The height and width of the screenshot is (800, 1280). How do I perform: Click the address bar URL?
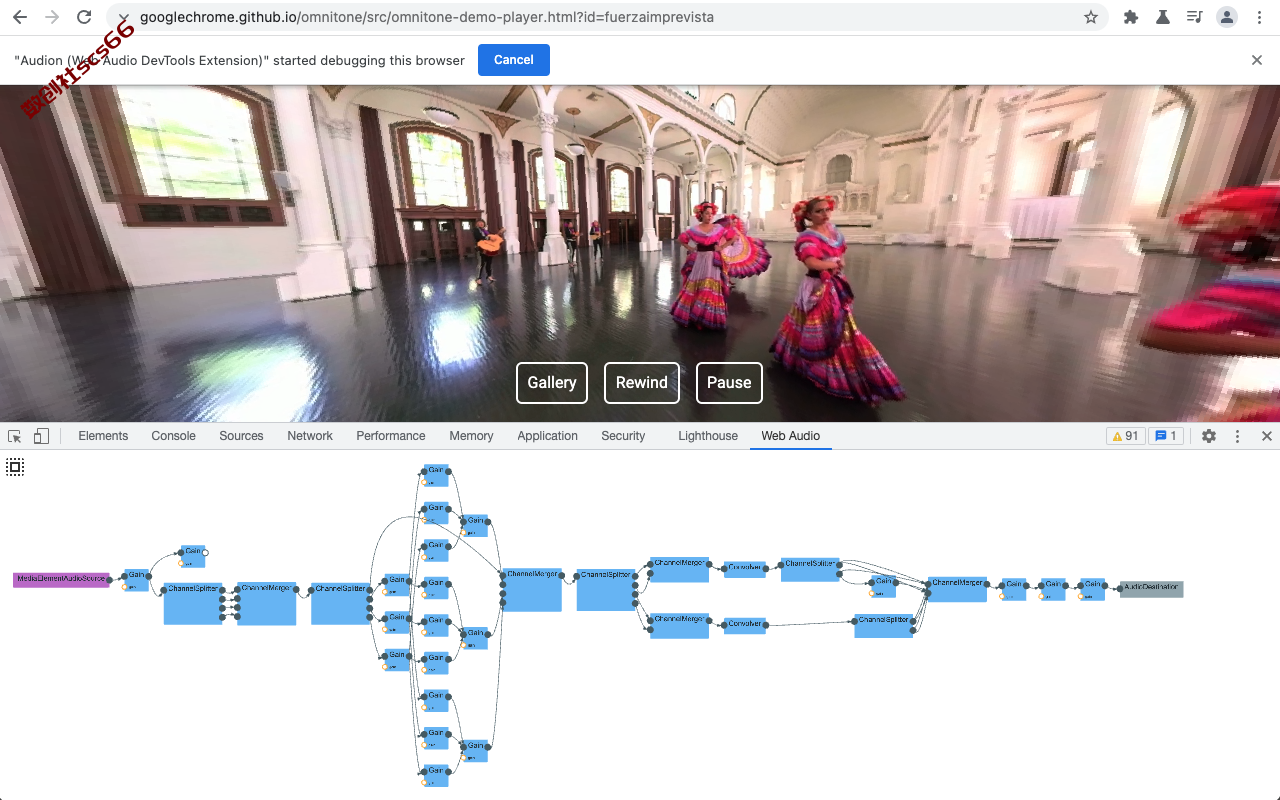coord(427,17)
